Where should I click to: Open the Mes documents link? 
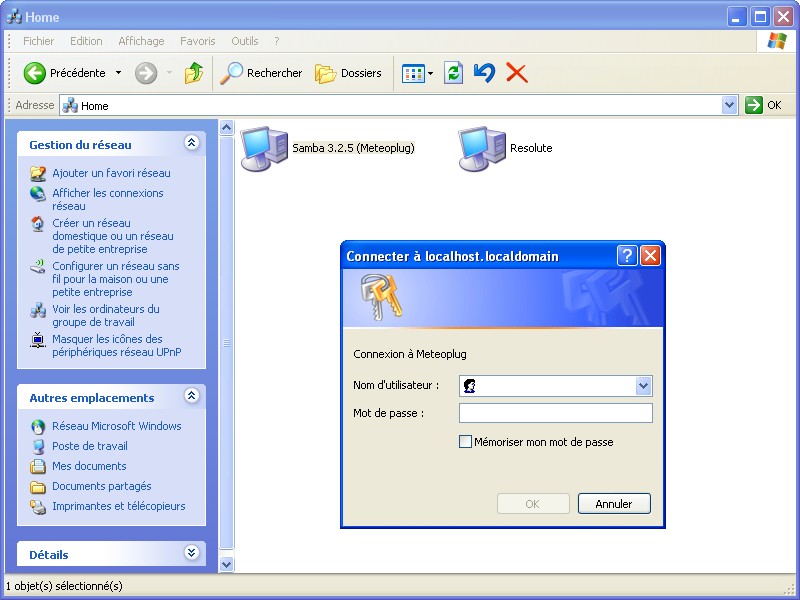[x=89, y=466]
